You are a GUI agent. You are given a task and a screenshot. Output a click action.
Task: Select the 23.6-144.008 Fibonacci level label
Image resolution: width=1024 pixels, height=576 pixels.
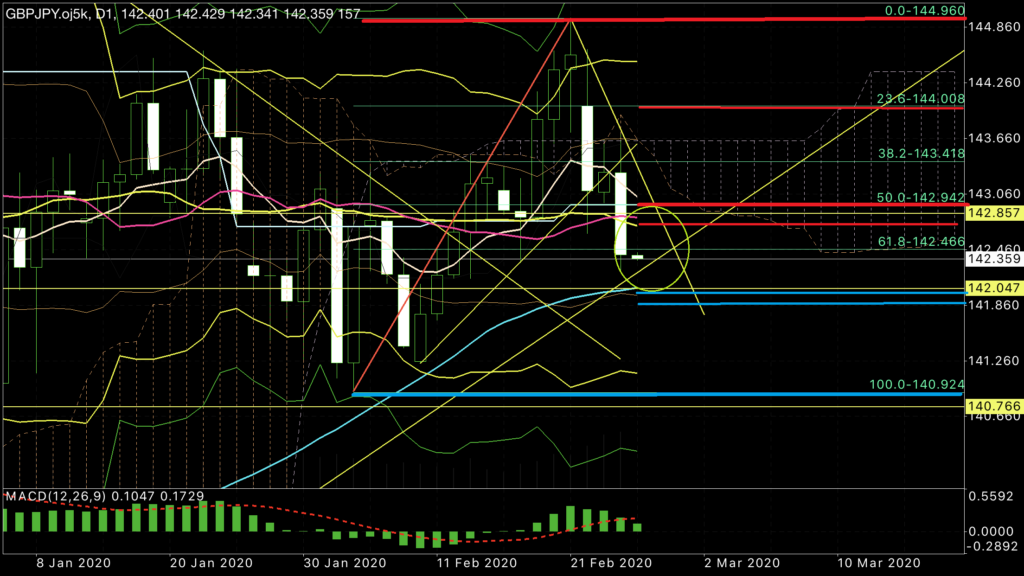point(920,99)
